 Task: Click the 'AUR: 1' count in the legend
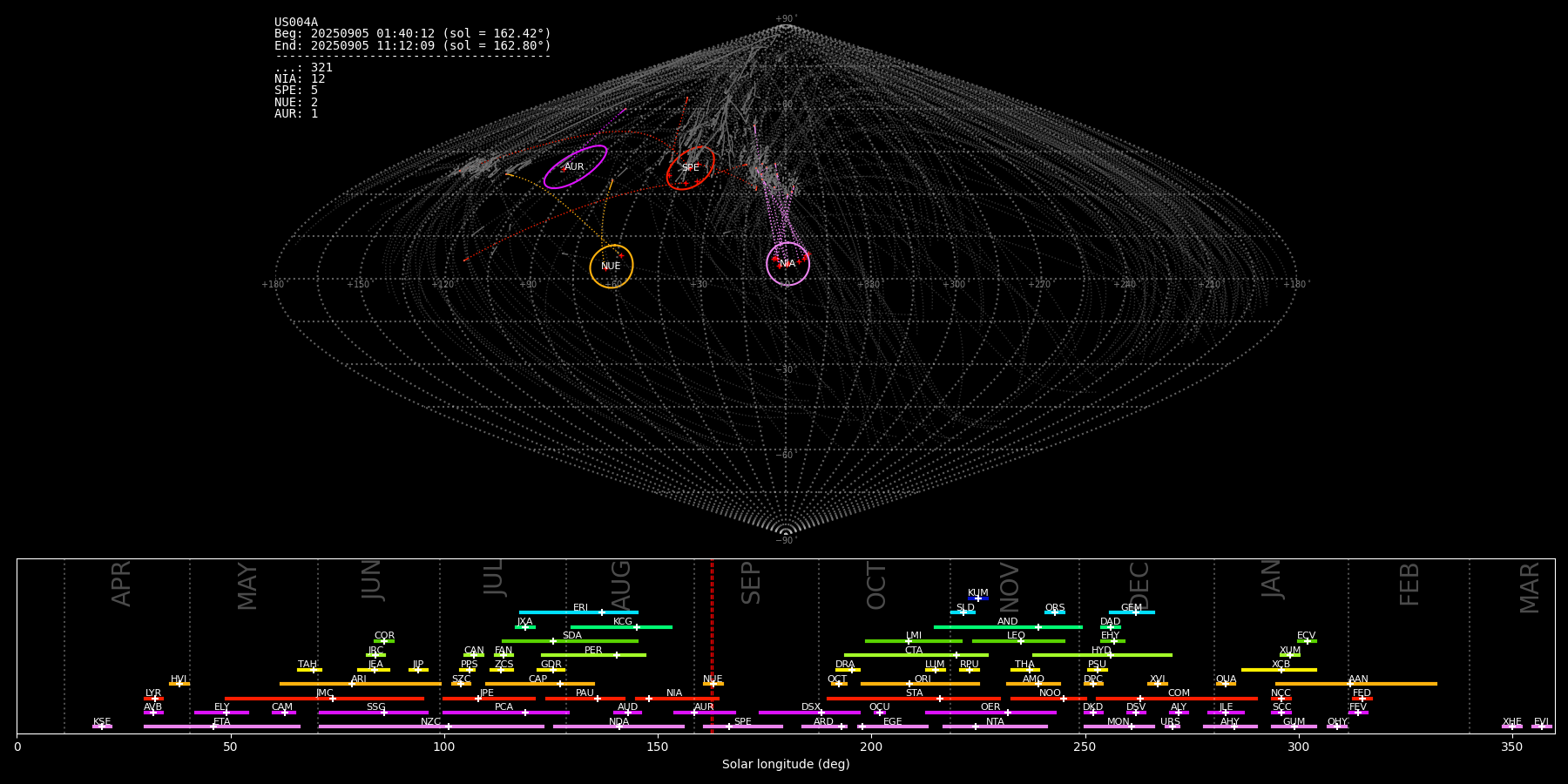[296, 114]
